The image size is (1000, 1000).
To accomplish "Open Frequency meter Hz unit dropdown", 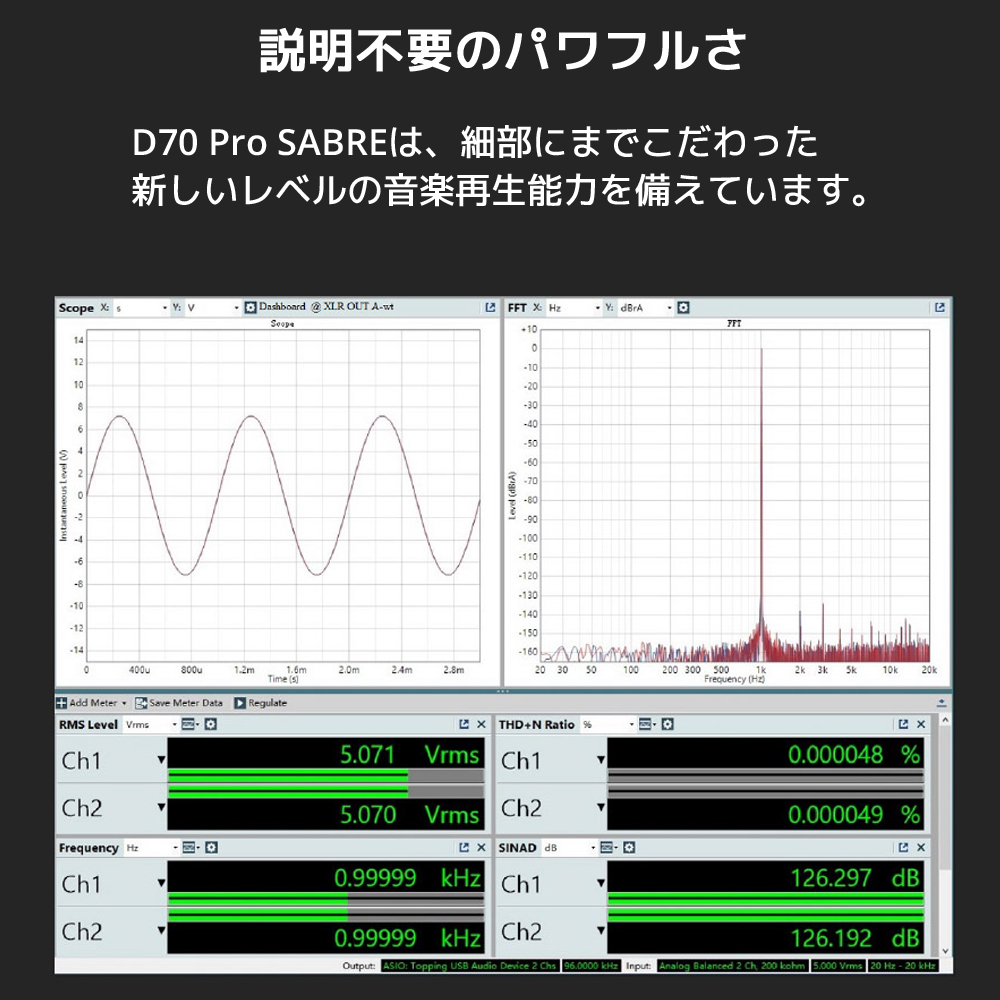I will pyautogui.click(x=152, y=847).
